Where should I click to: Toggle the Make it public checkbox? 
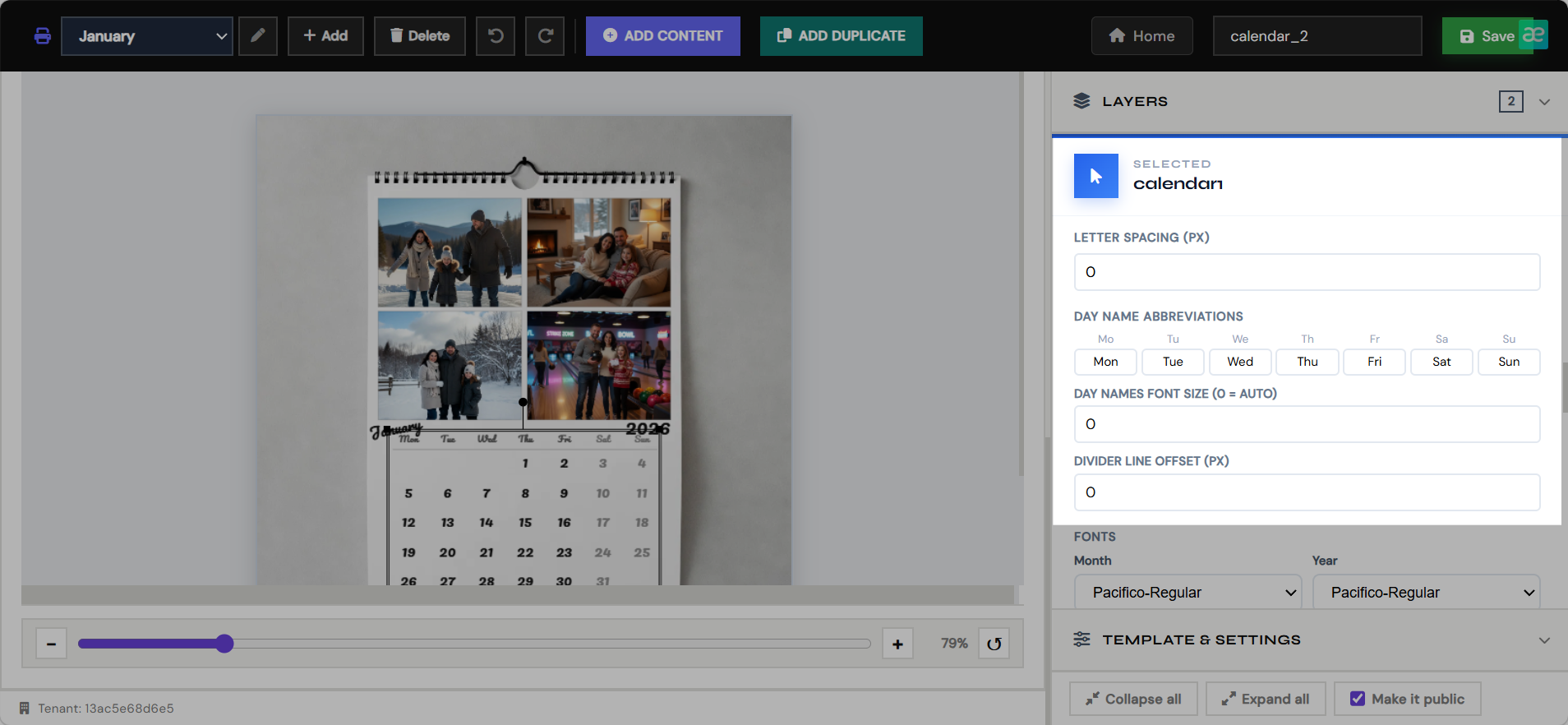pyautogui.click(x=1358, y=699)
